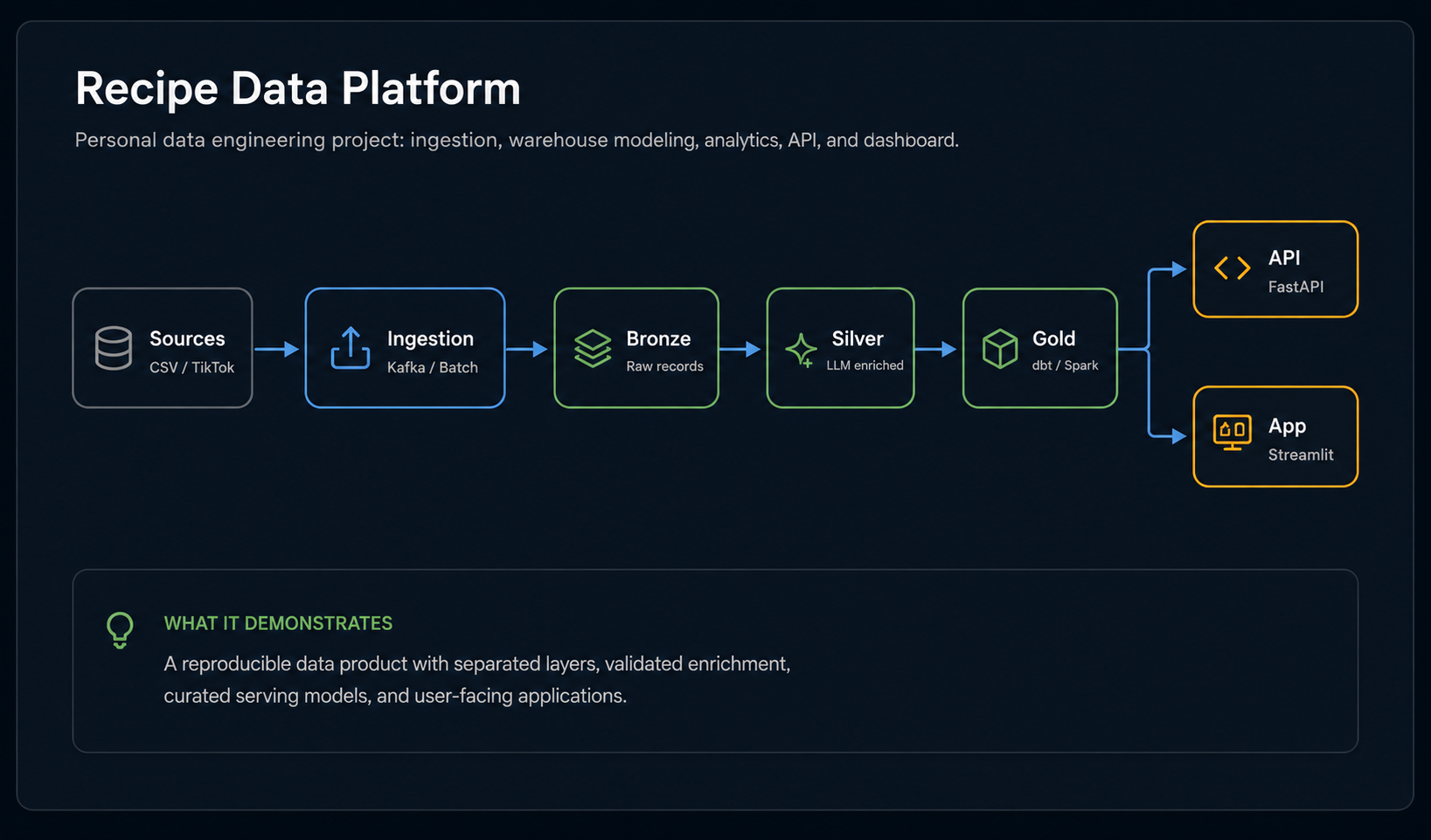
Task: Click the 'LLM enriched' subtitle
Action: tap(865, 365)
